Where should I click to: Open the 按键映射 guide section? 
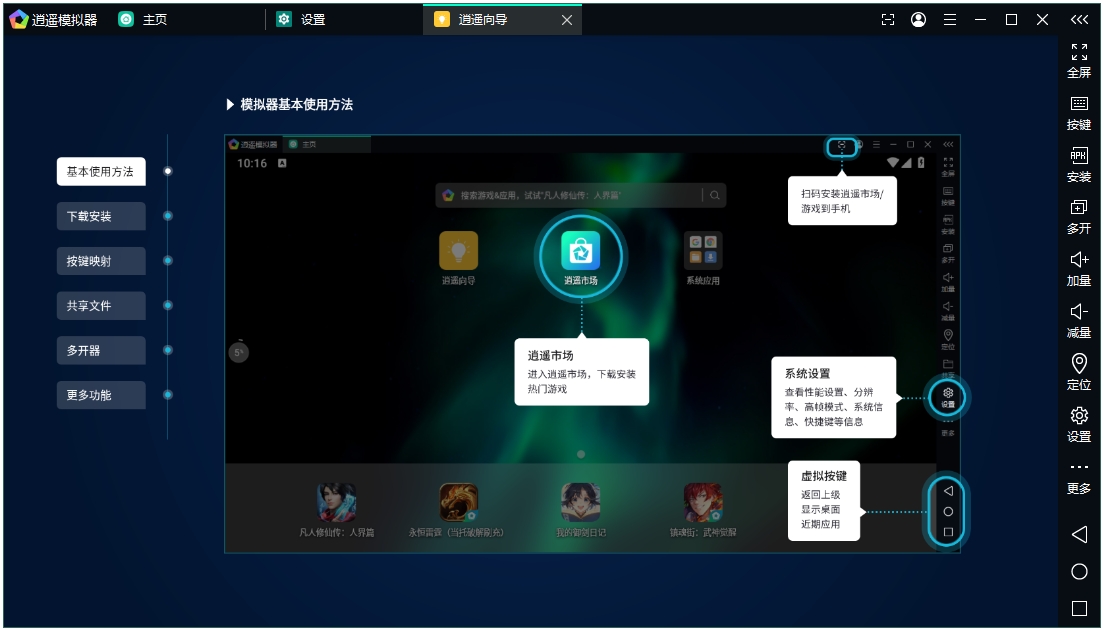coord(100,260)
